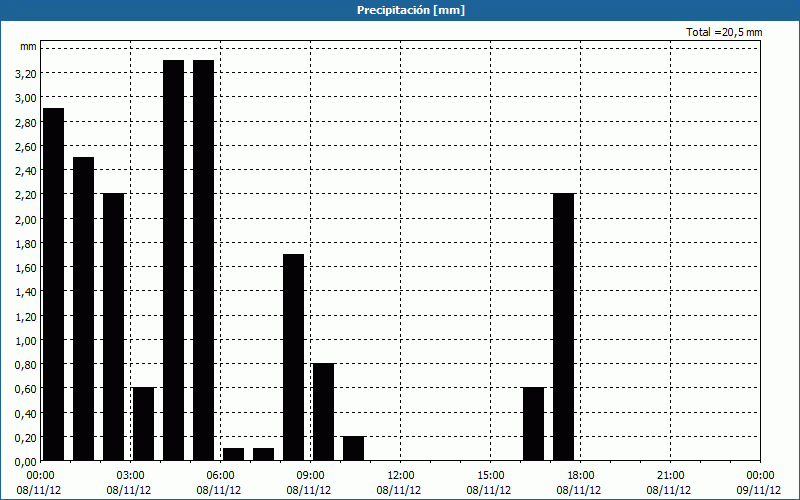This screenshot has height=500, width=800.
Task: Click the 2,60 y-axis value
Action: tap(26, 147)
